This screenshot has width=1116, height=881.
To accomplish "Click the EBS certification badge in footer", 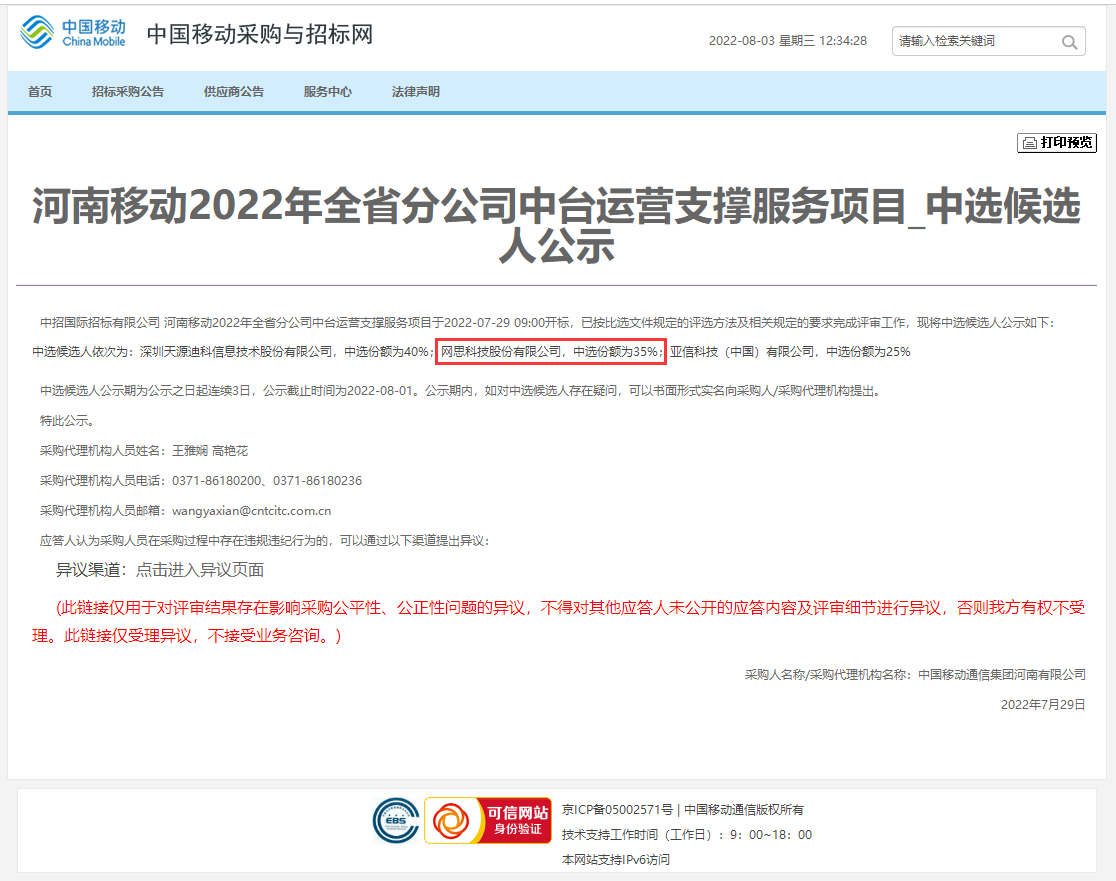I will point(396,822).
